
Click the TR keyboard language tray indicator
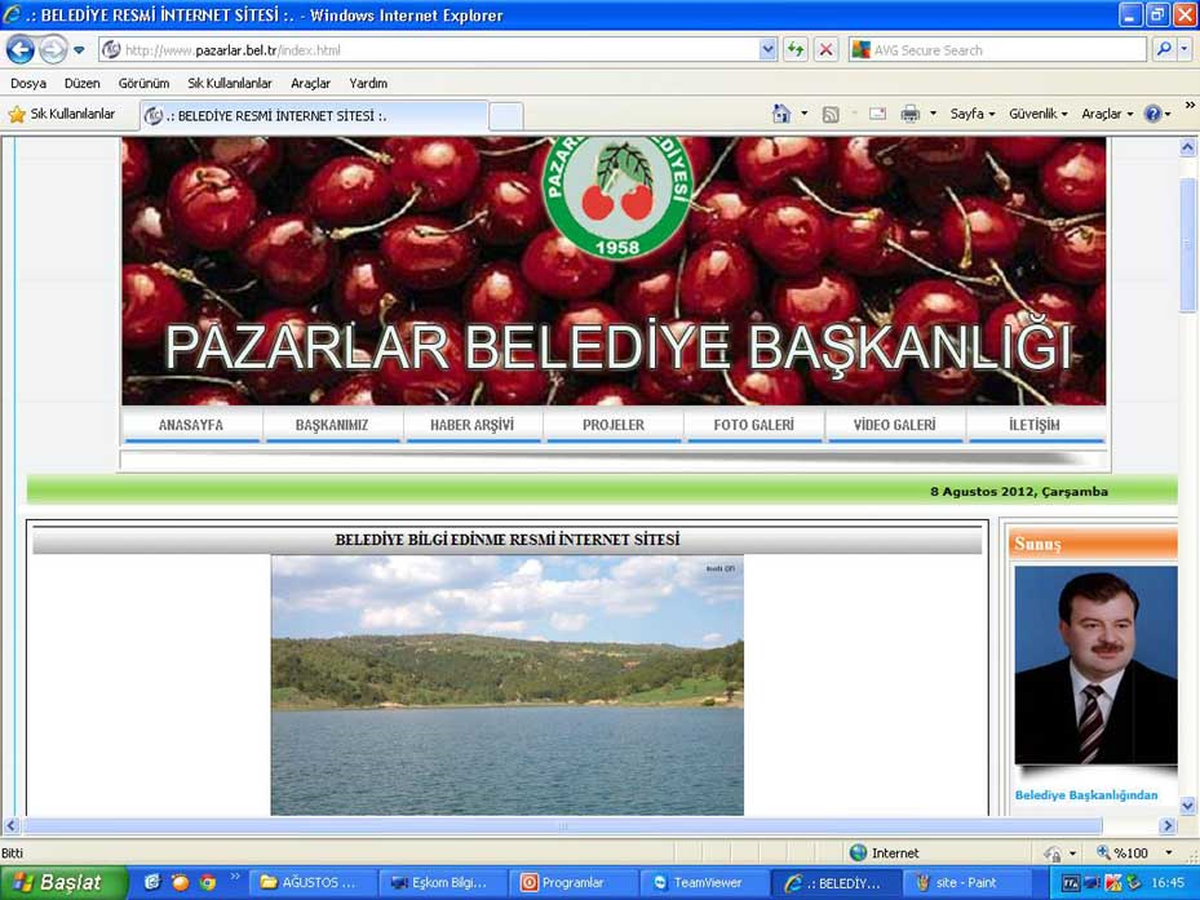[1070, 883]
